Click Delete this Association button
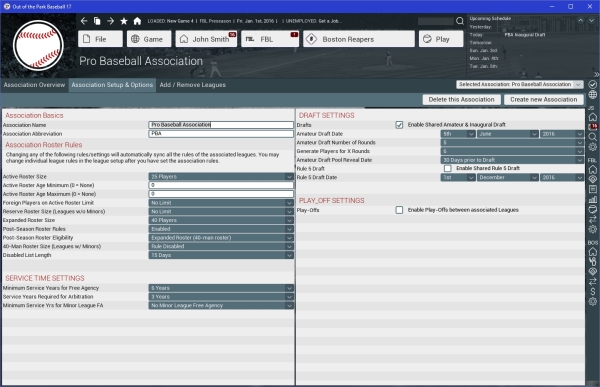The height and width of the screenshot is (387, 600). click(461, 100)
